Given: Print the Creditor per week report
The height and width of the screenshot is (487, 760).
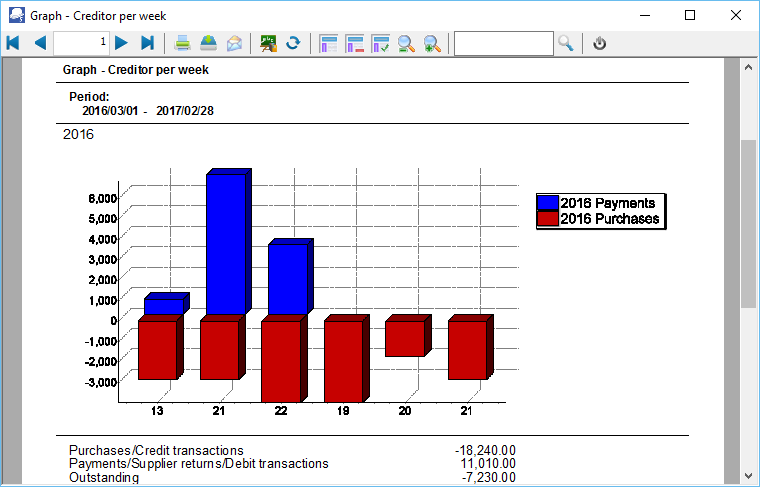Looking at the screenshot, I should coord(183,43).
